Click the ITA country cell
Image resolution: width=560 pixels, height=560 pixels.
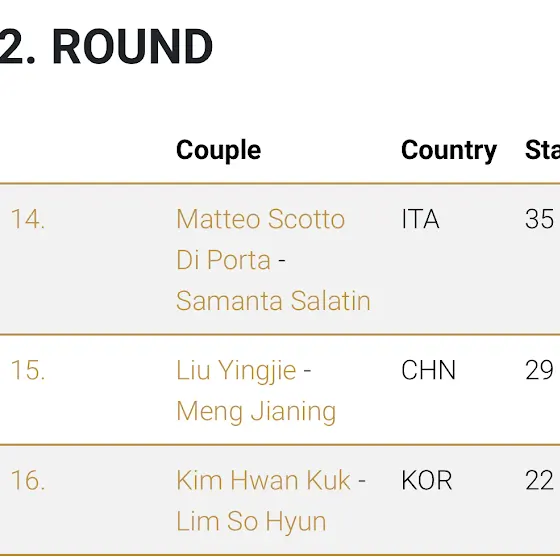click(420, 219)
